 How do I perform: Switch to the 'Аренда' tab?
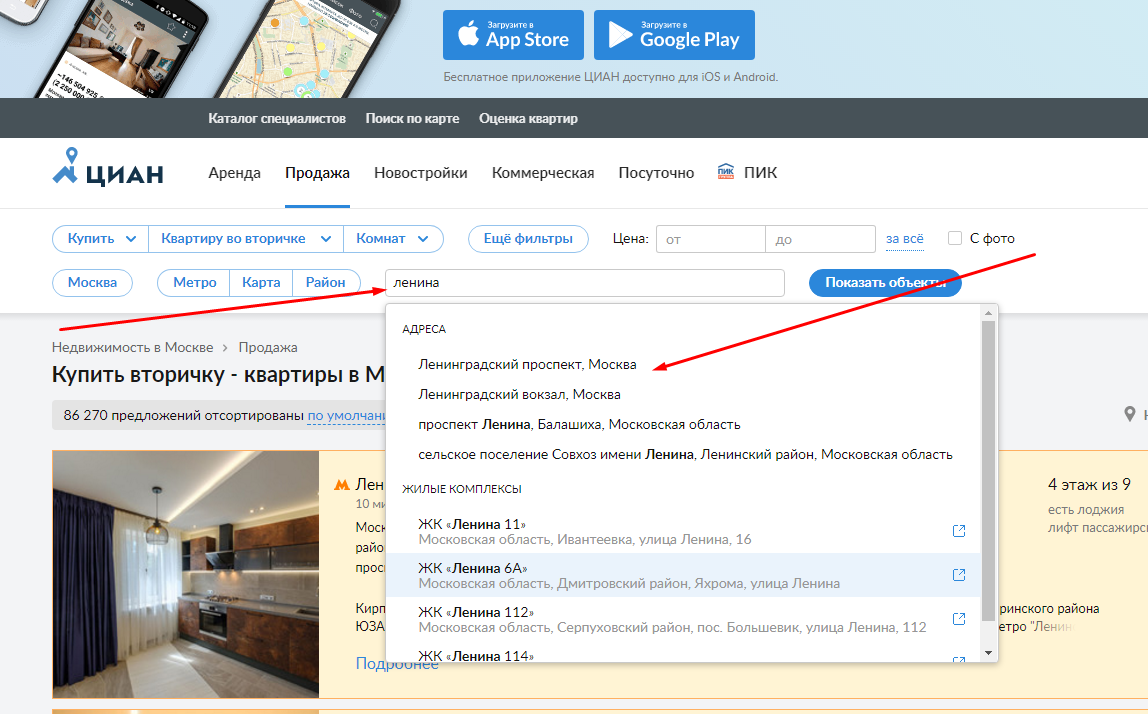point(234,173)
